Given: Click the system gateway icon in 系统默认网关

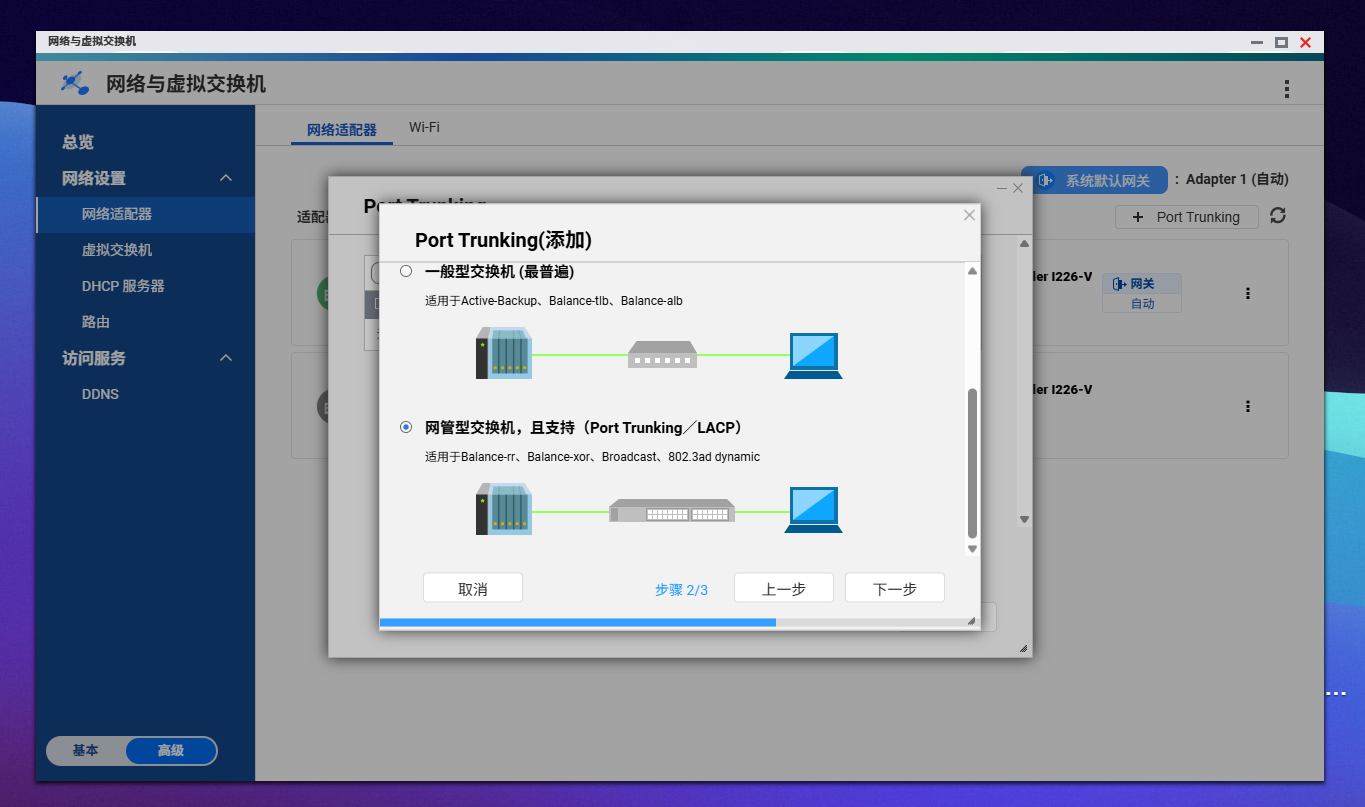Looking at the screenshot, I should tap(1046, 181).
